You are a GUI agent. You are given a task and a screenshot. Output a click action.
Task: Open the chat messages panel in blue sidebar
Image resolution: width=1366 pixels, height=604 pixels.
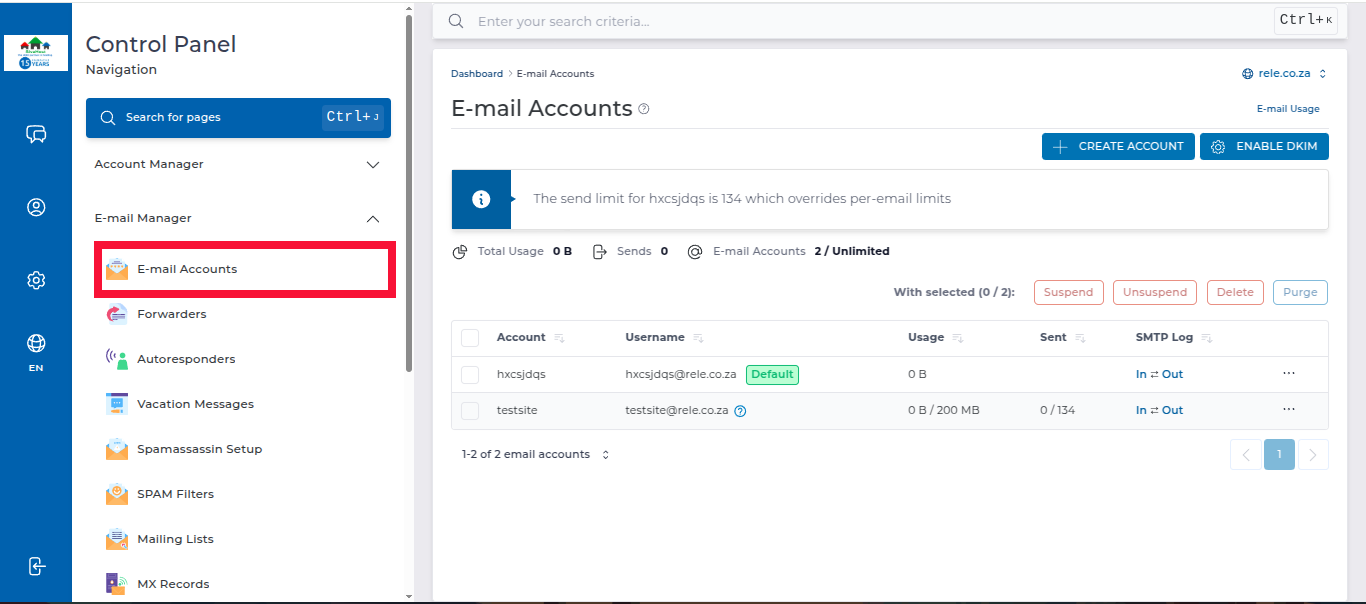36,134
